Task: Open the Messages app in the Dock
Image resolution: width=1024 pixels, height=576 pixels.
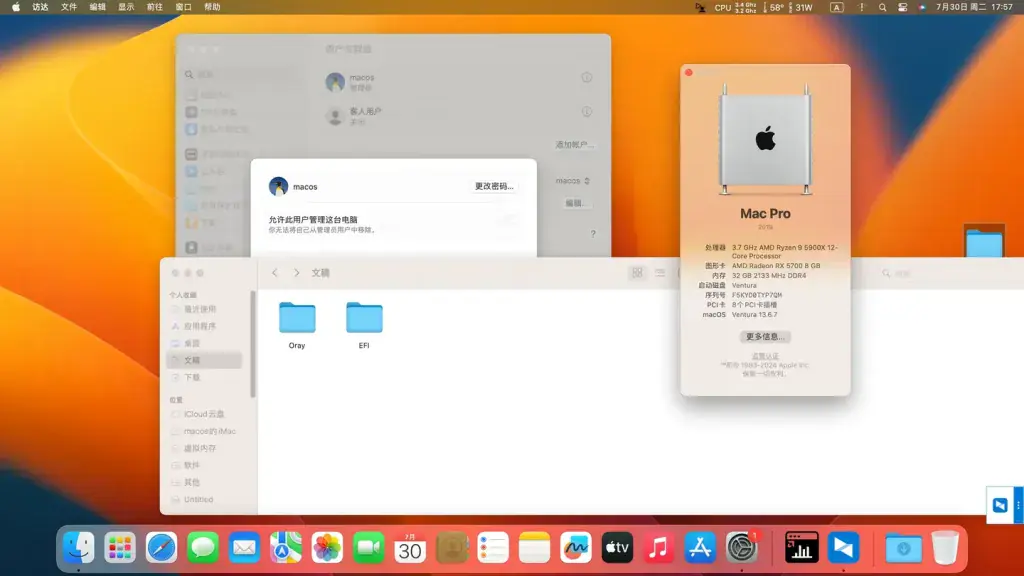Action: [202, 547]
